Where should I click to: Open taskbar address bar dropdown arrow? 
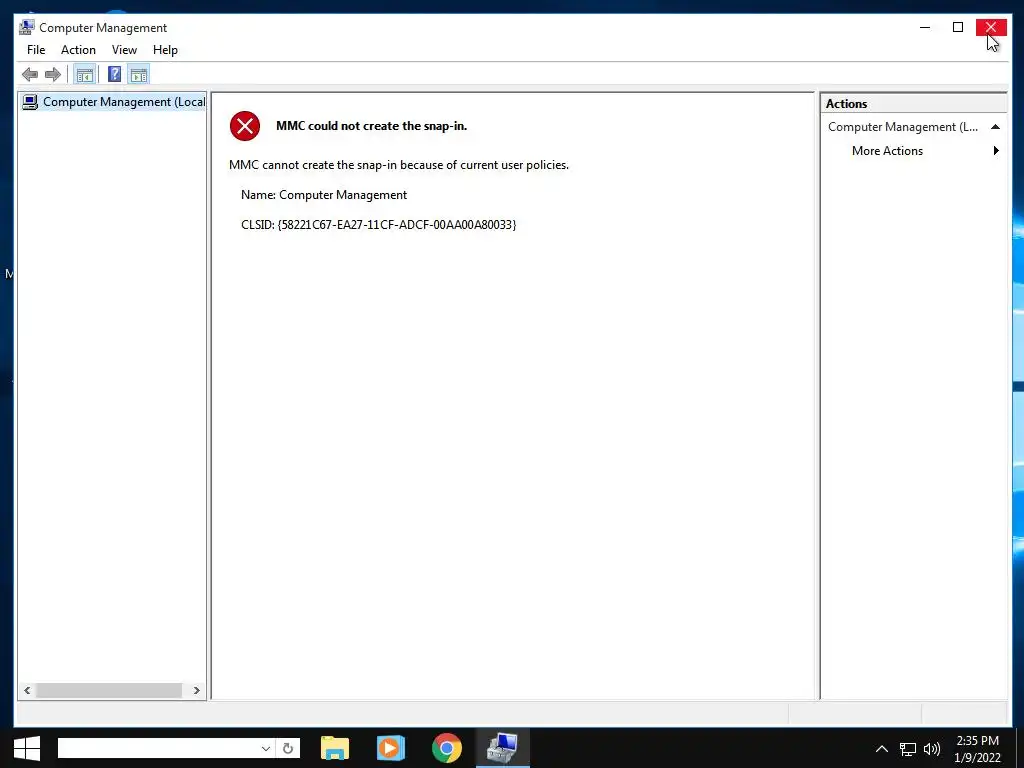266,748
